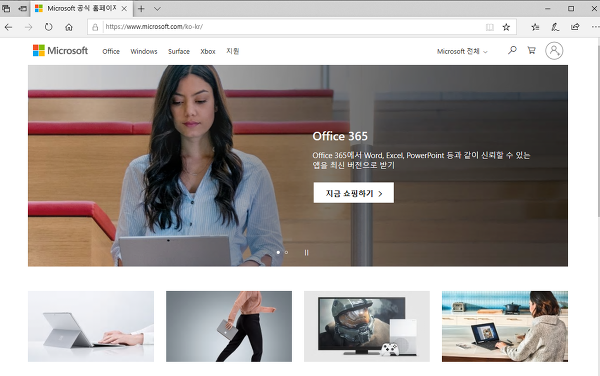
Task: Open the 지원 support menu item
Action: click(x=233, y=51)
